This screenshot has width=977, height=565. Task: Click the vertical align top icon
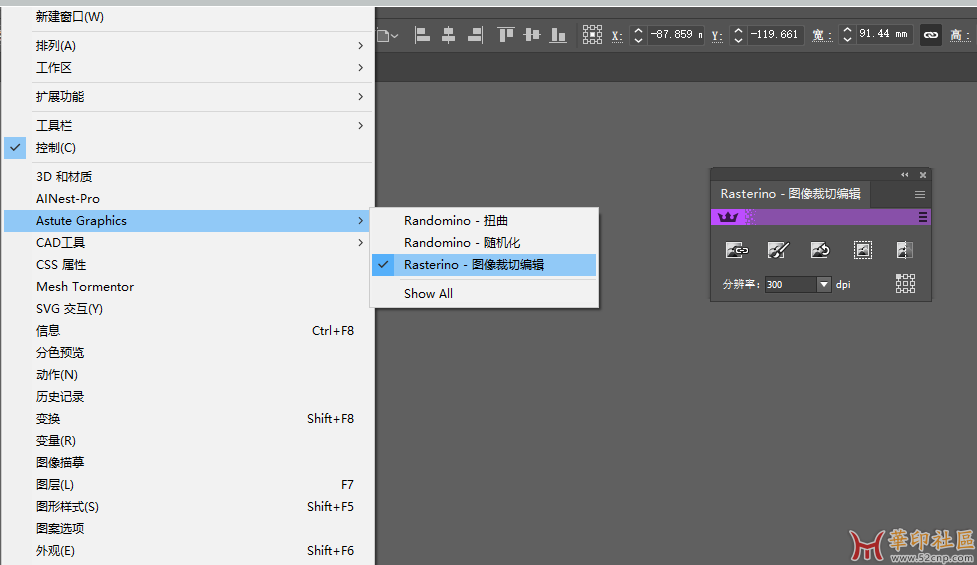[x=505, y=35]
